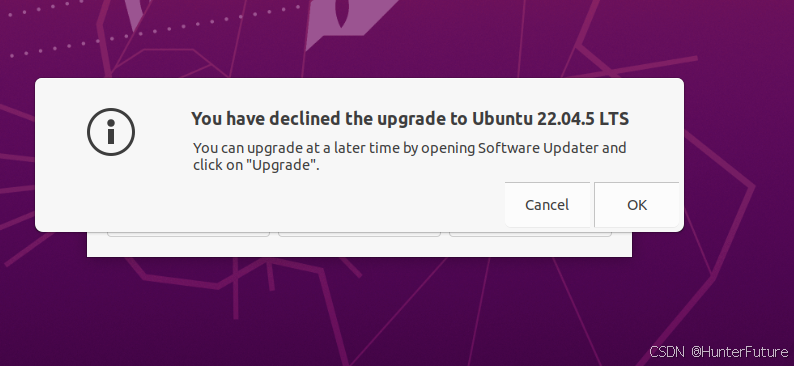This screenshot has height=366, width=794.
Task: Click middle partially hidden button behind dialog
Action: point(359,234)
